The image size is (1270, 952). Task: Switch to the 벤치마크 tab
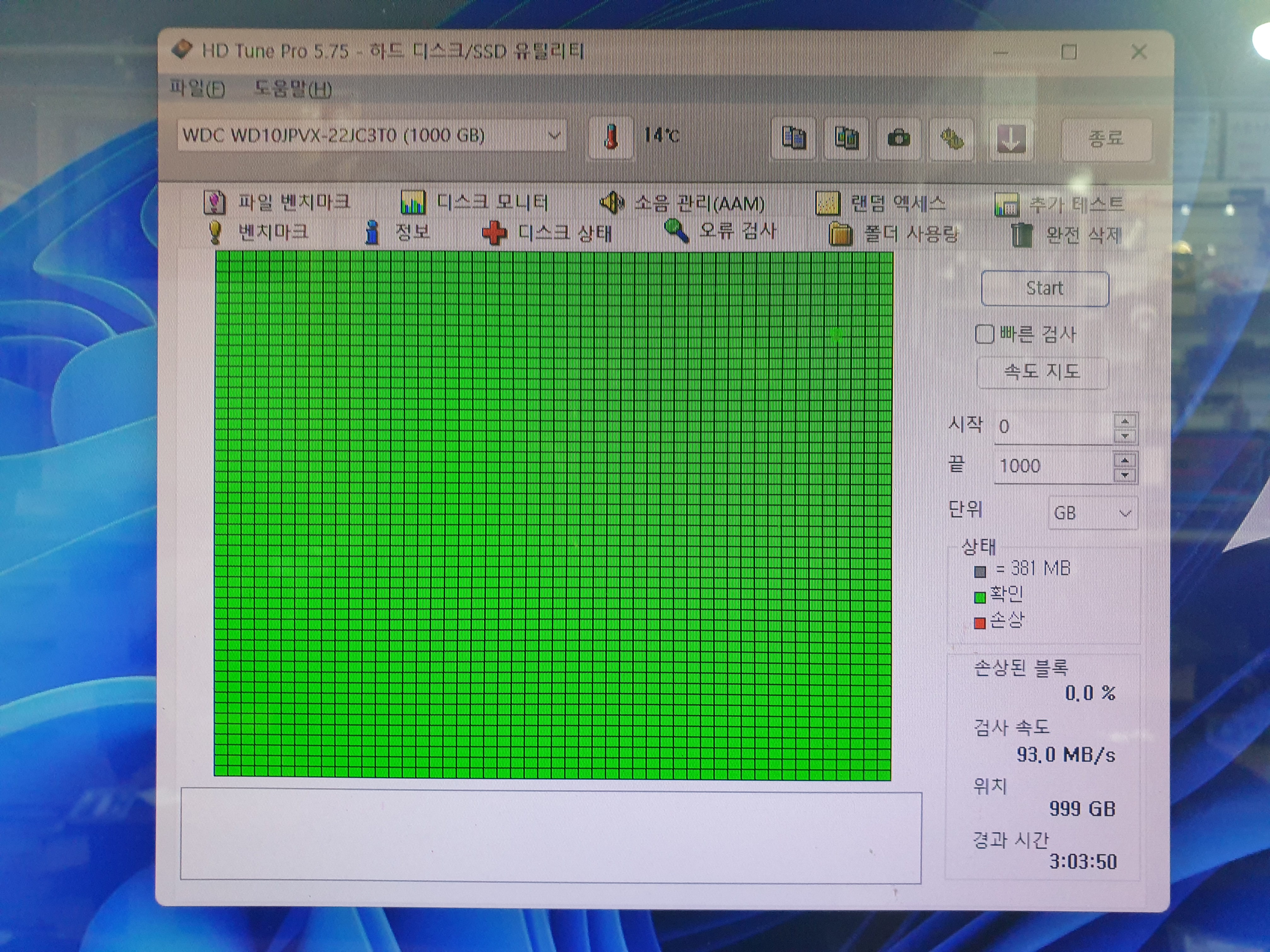tap(258, 232)
